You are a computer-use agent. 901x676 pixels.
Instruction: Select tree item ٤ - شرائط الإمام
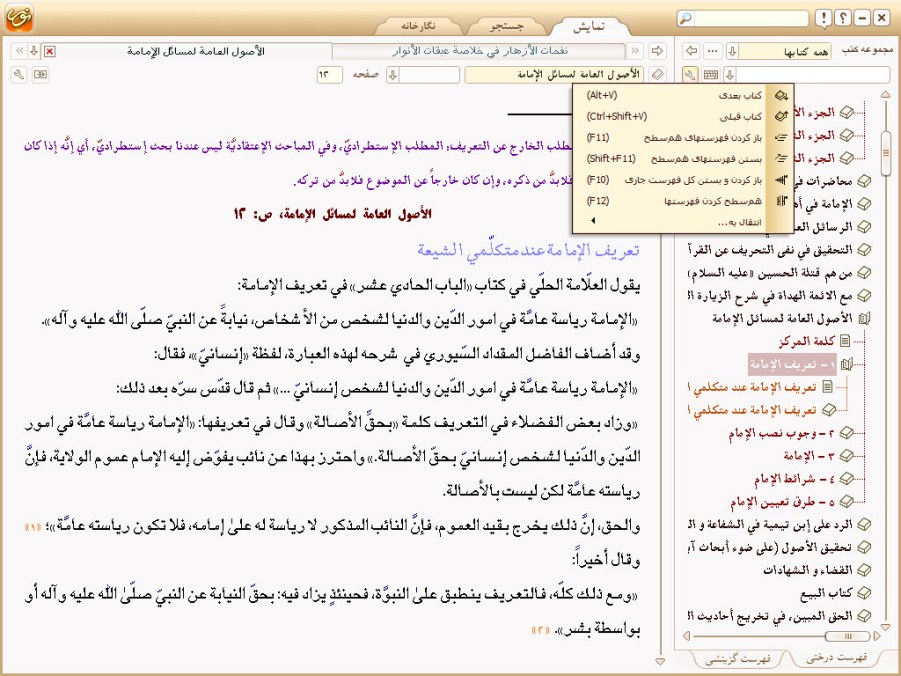coord(794,479)
